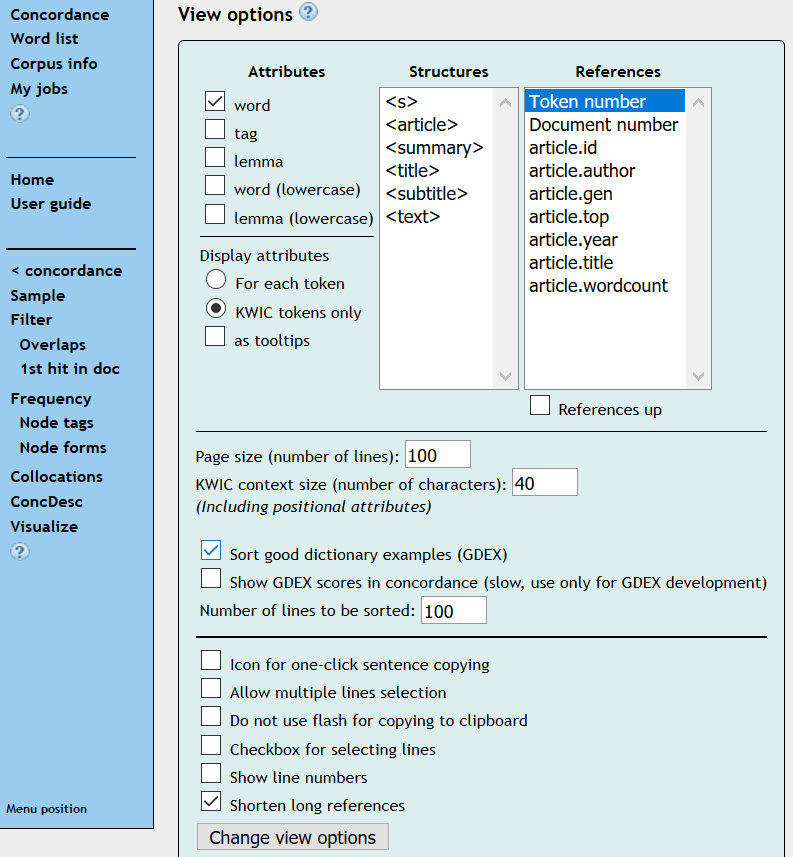Image resolution: width=793 pixels, height=857 pixels.
Task: Open Collocations in sidebar
Action: pos(56,477)
